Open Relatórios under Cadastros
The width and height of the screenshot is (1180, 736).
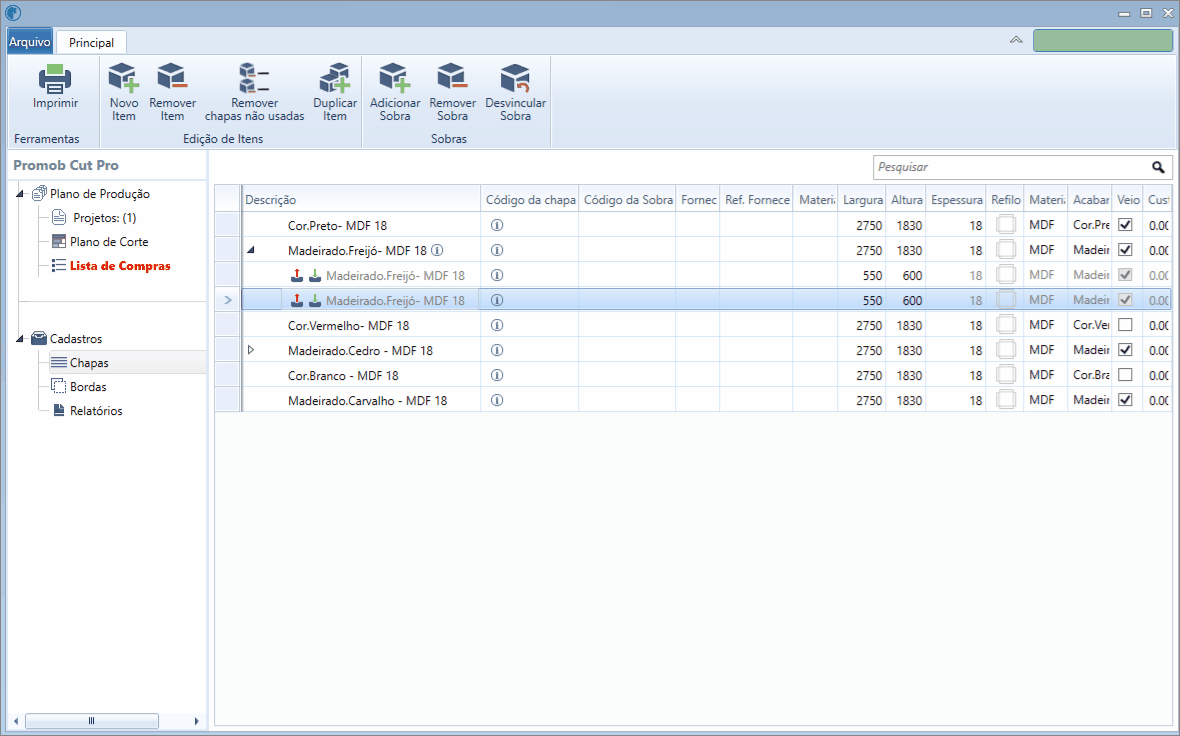96,411
